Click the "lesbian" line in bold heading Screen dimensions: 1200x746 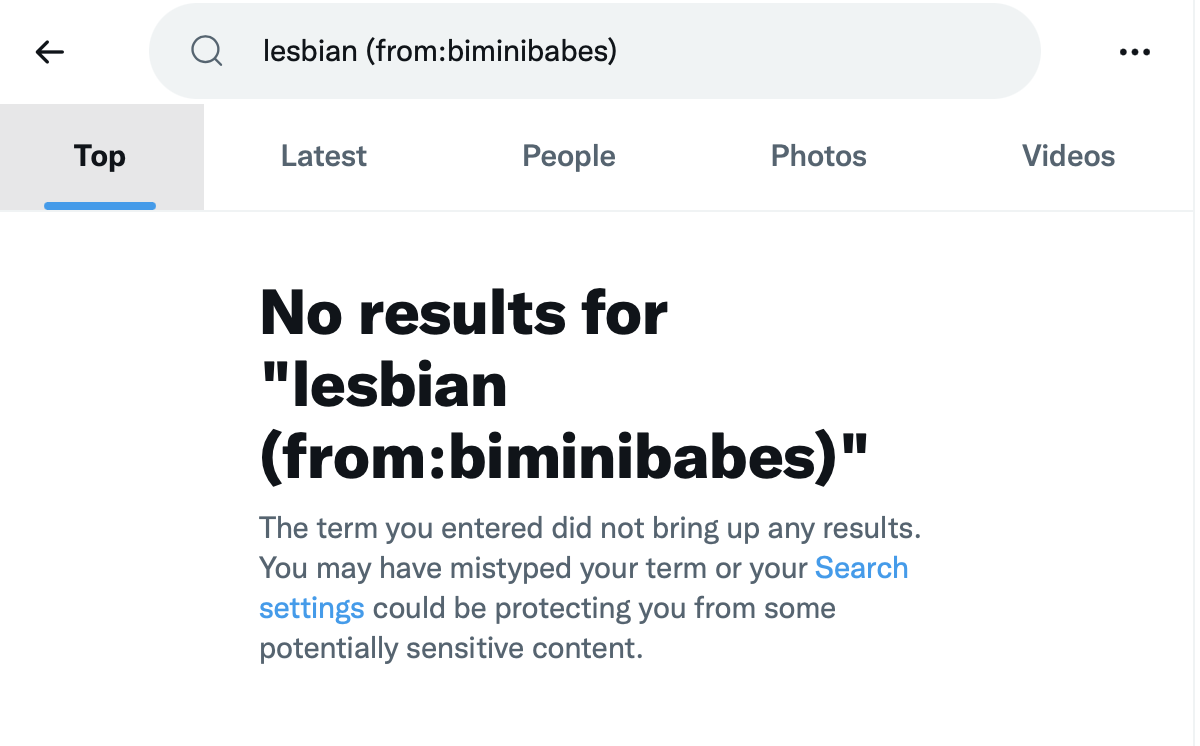coord(383,386)
